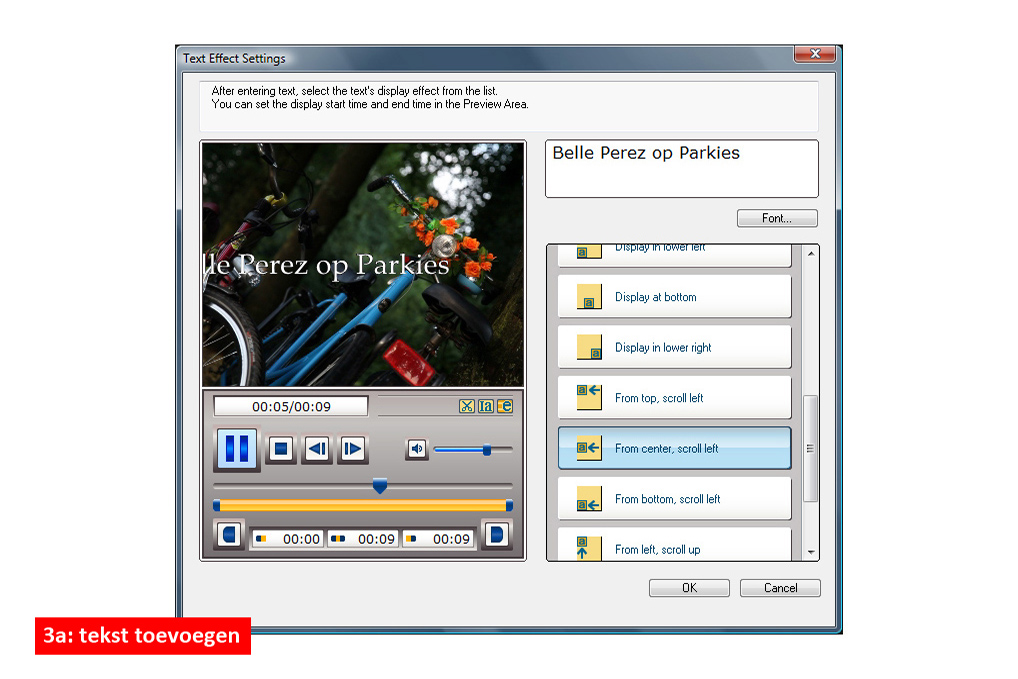Click the effect list scrollbar thumb

pos(810,449)
